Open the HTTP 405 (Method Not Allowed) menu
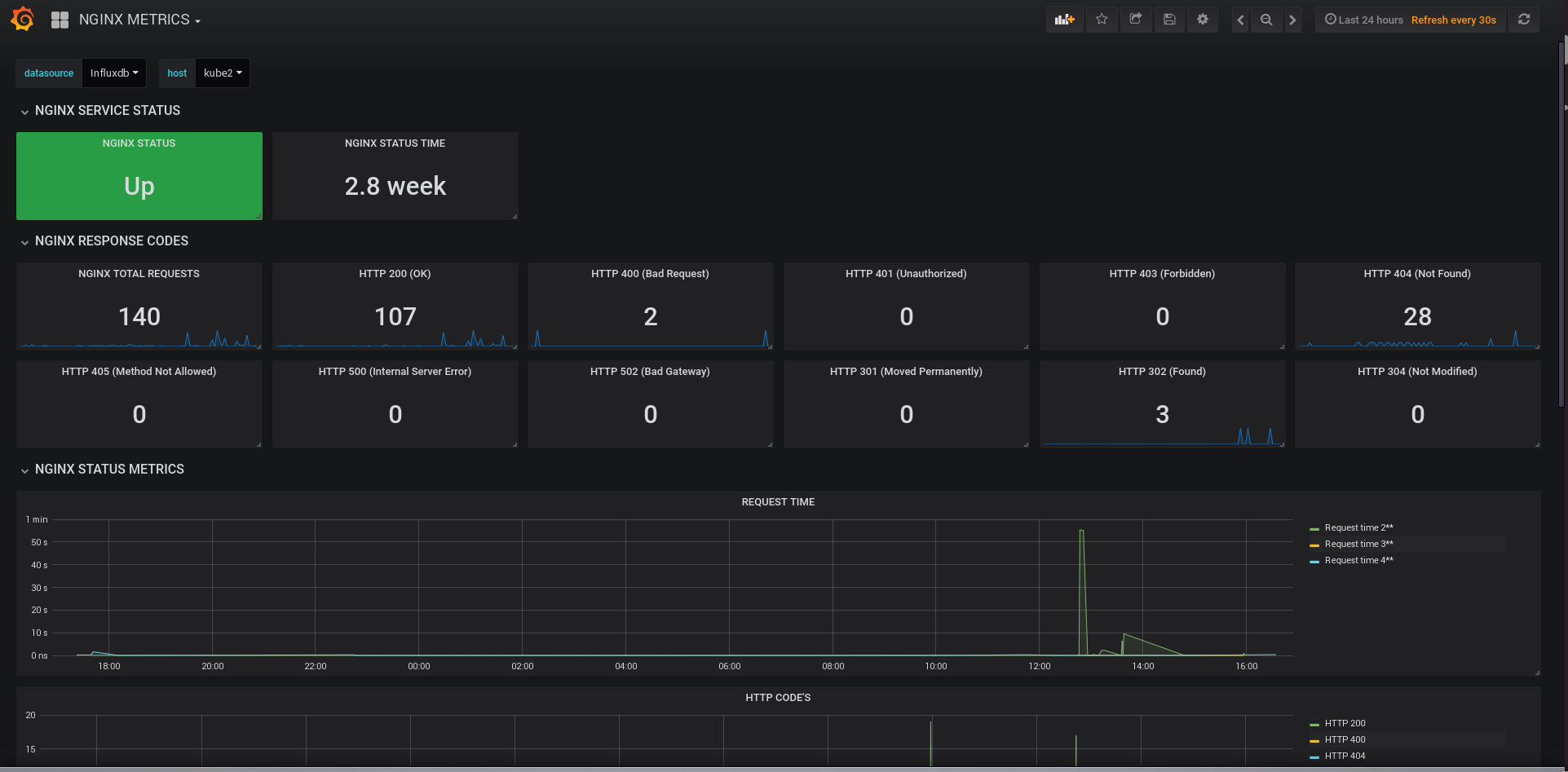 coord(139,372)
